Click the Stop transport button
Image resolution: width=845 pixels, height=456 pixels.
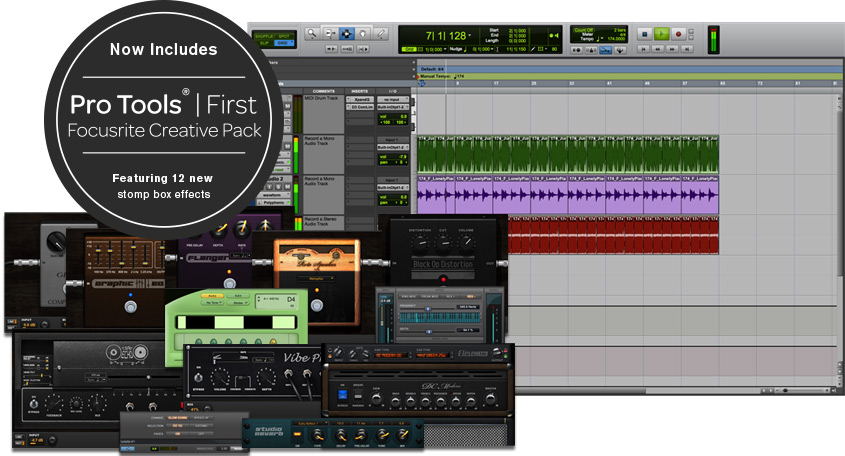645,34
